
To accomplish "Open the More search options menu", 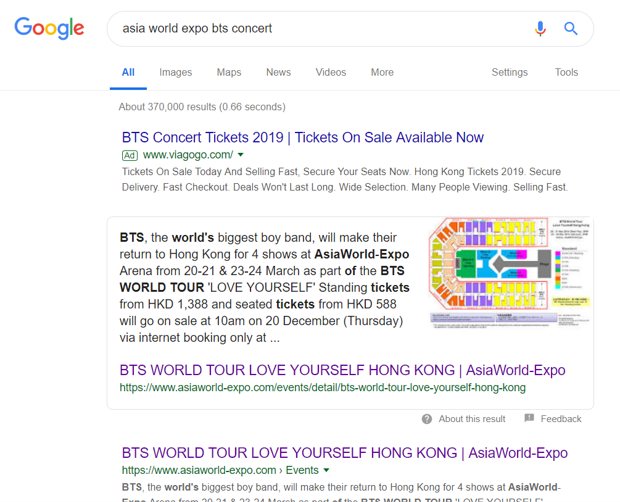I will 382,72.
